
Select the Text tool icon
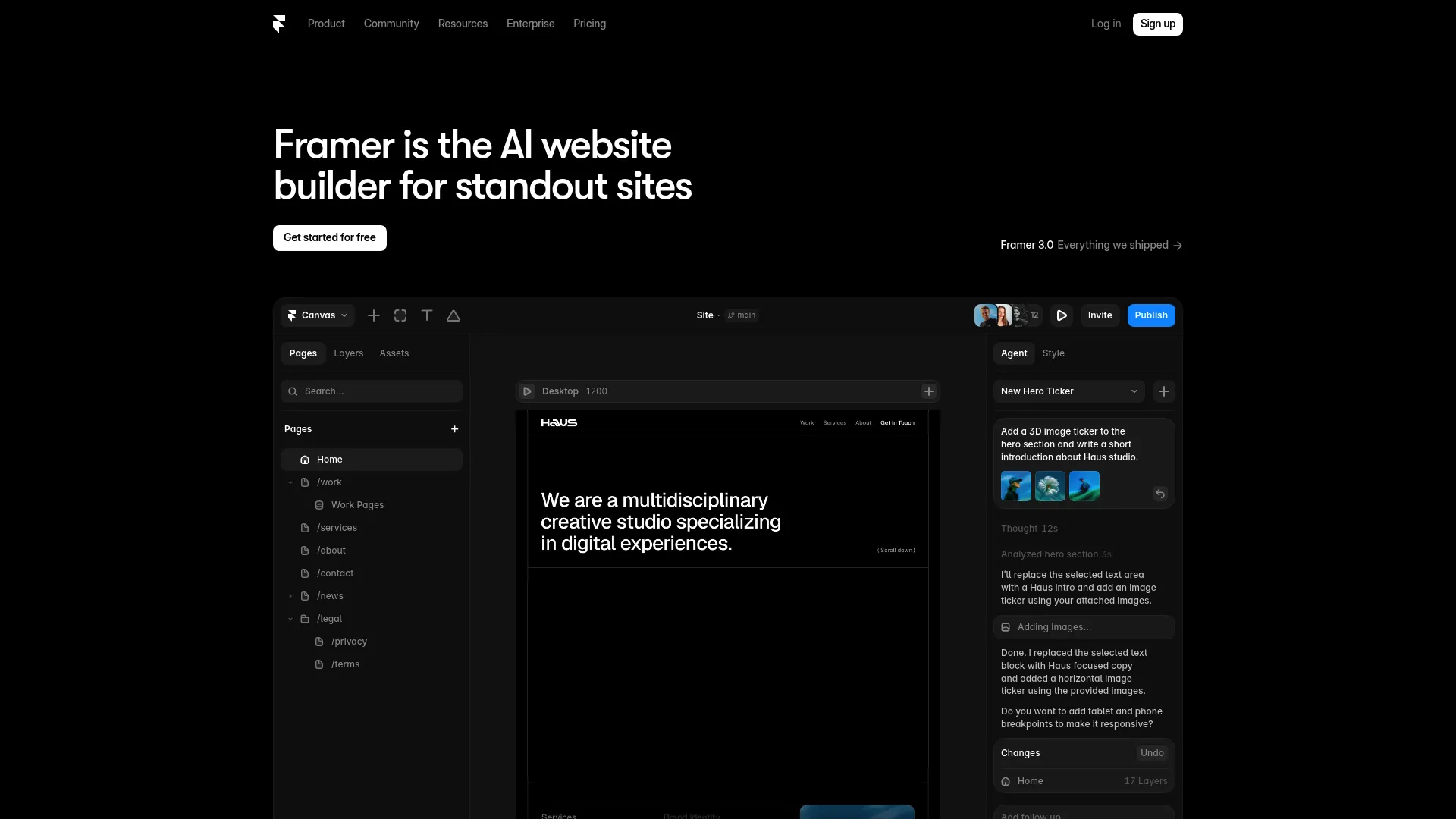427,315
